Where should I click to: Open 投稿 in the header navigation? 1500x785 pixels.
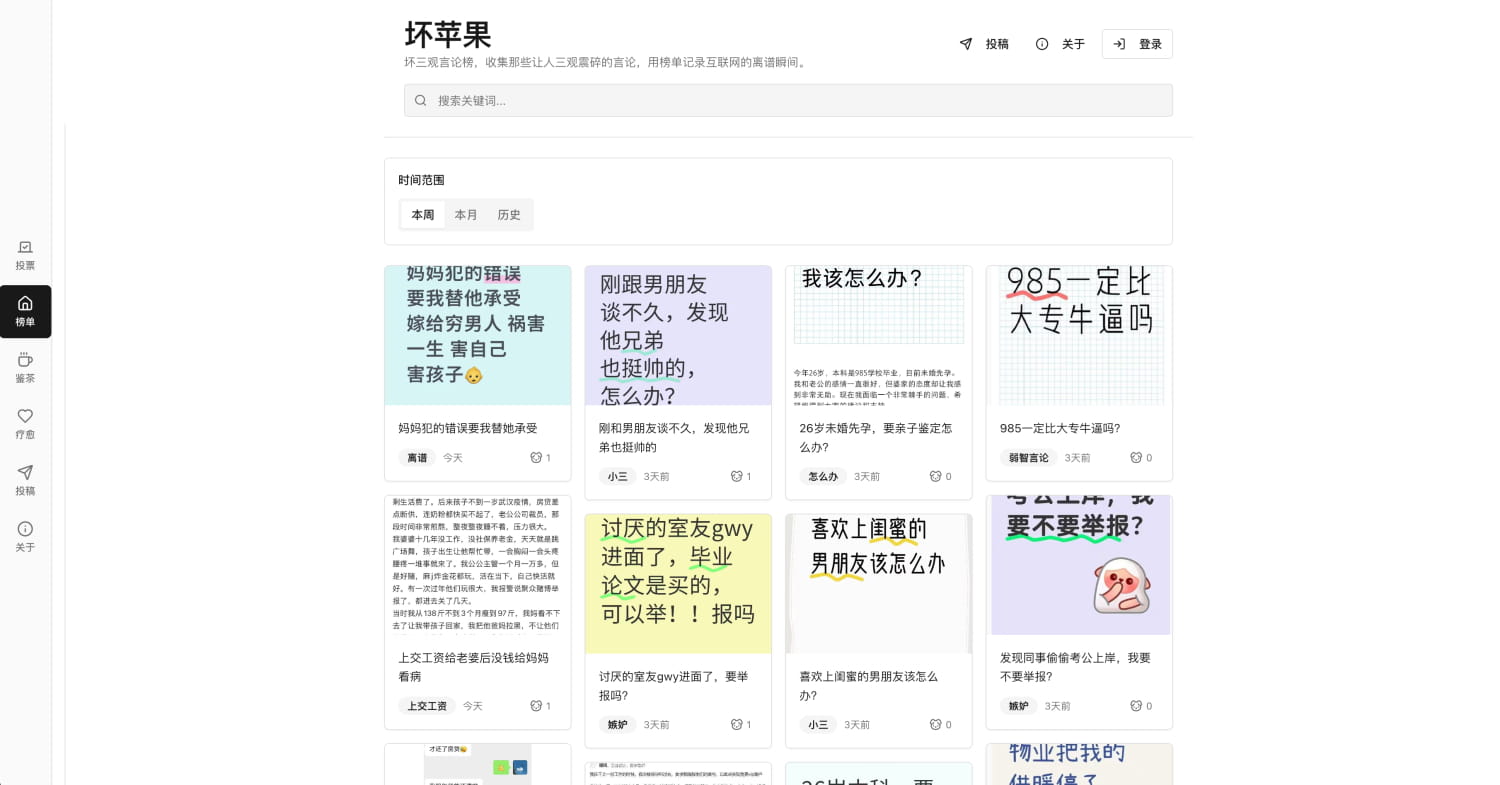coord(984,44)
